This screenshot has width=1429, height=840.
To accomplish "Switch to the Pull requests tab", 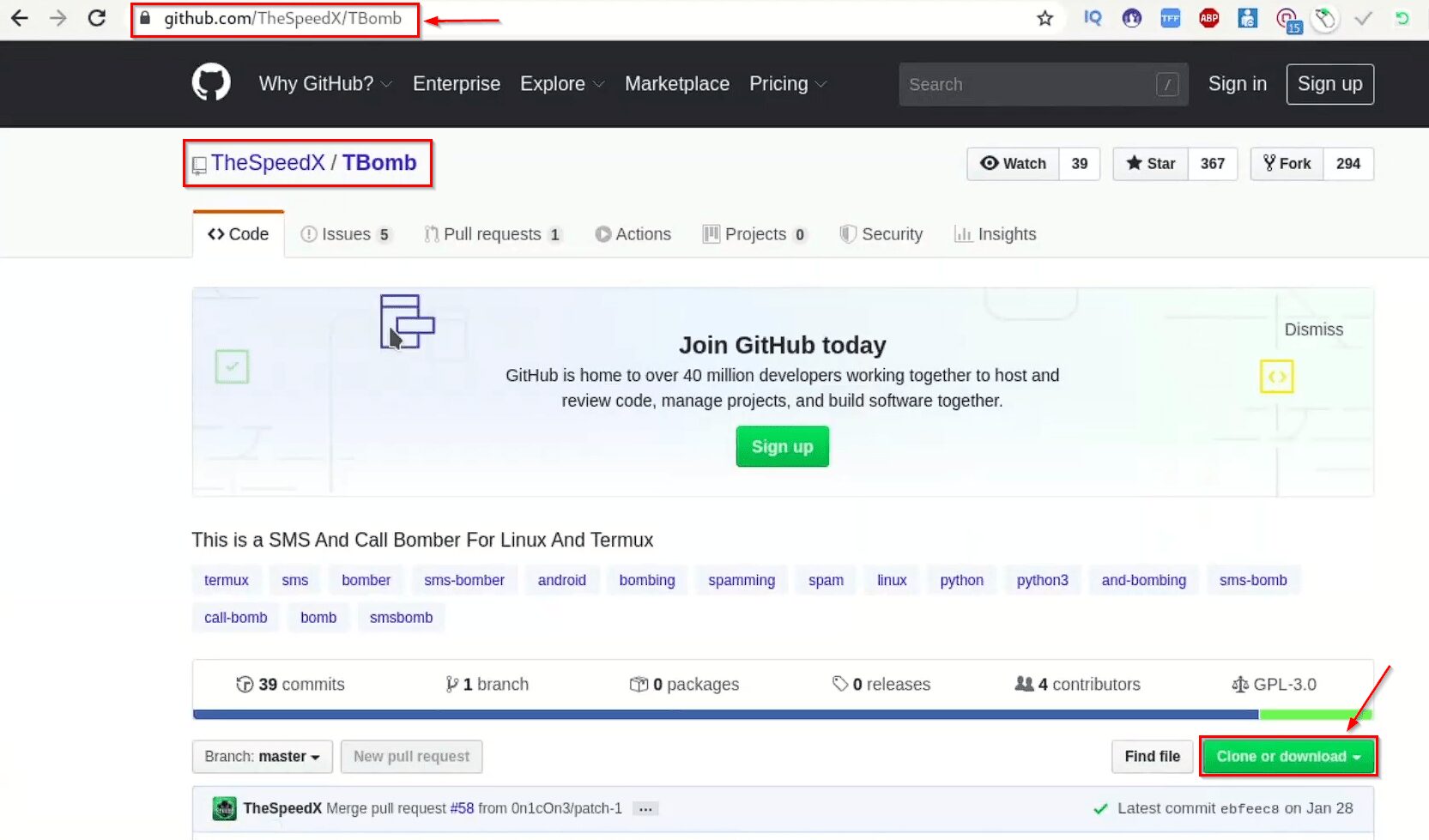I will tap(493, 234).
